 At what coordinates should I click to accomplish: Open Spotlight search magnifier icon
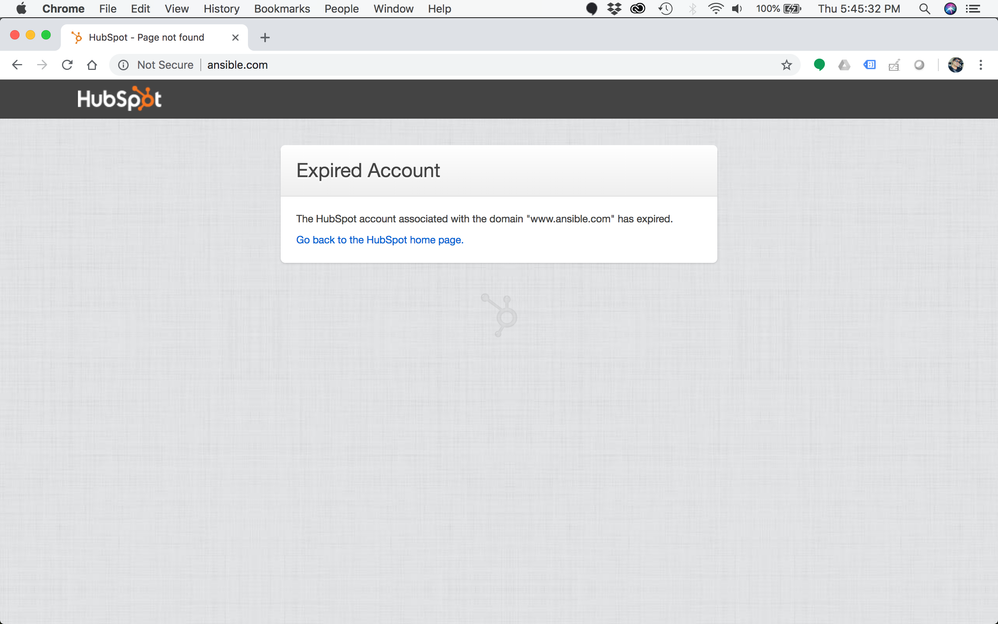pos(924,9)
